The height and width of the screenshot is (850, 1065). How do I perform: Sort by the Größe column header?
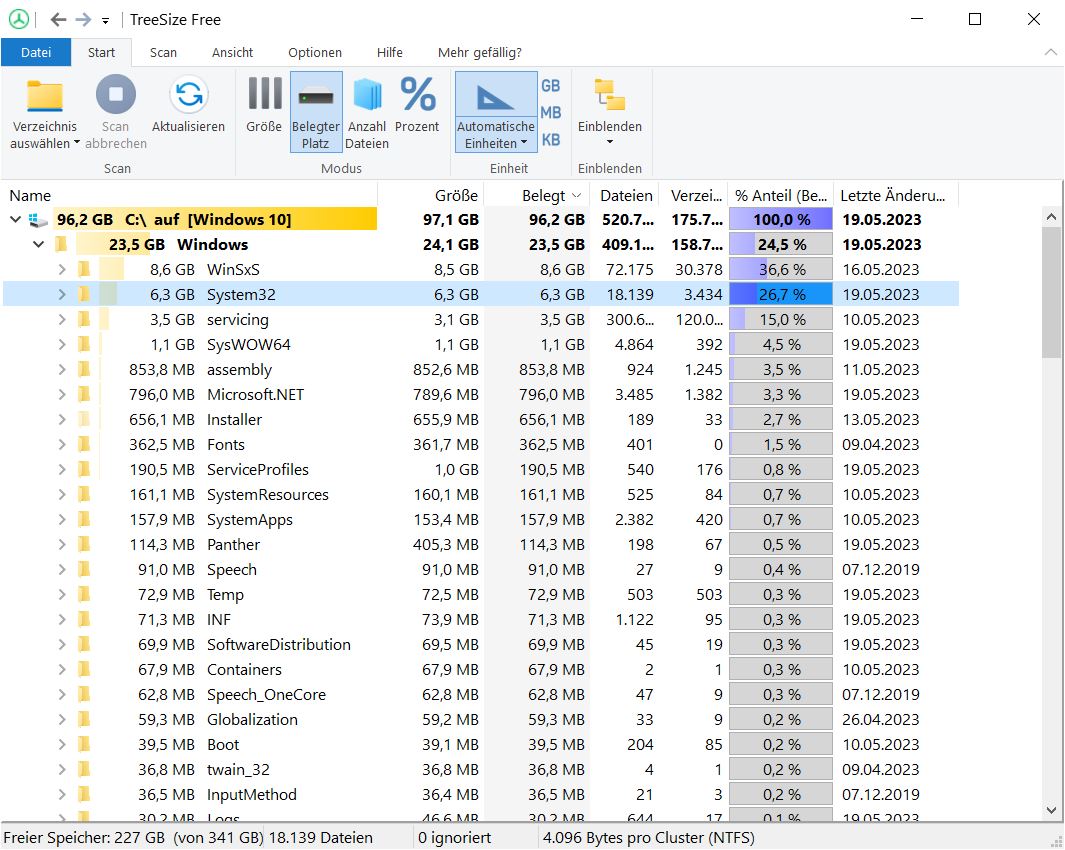click(x=431, y=196)
